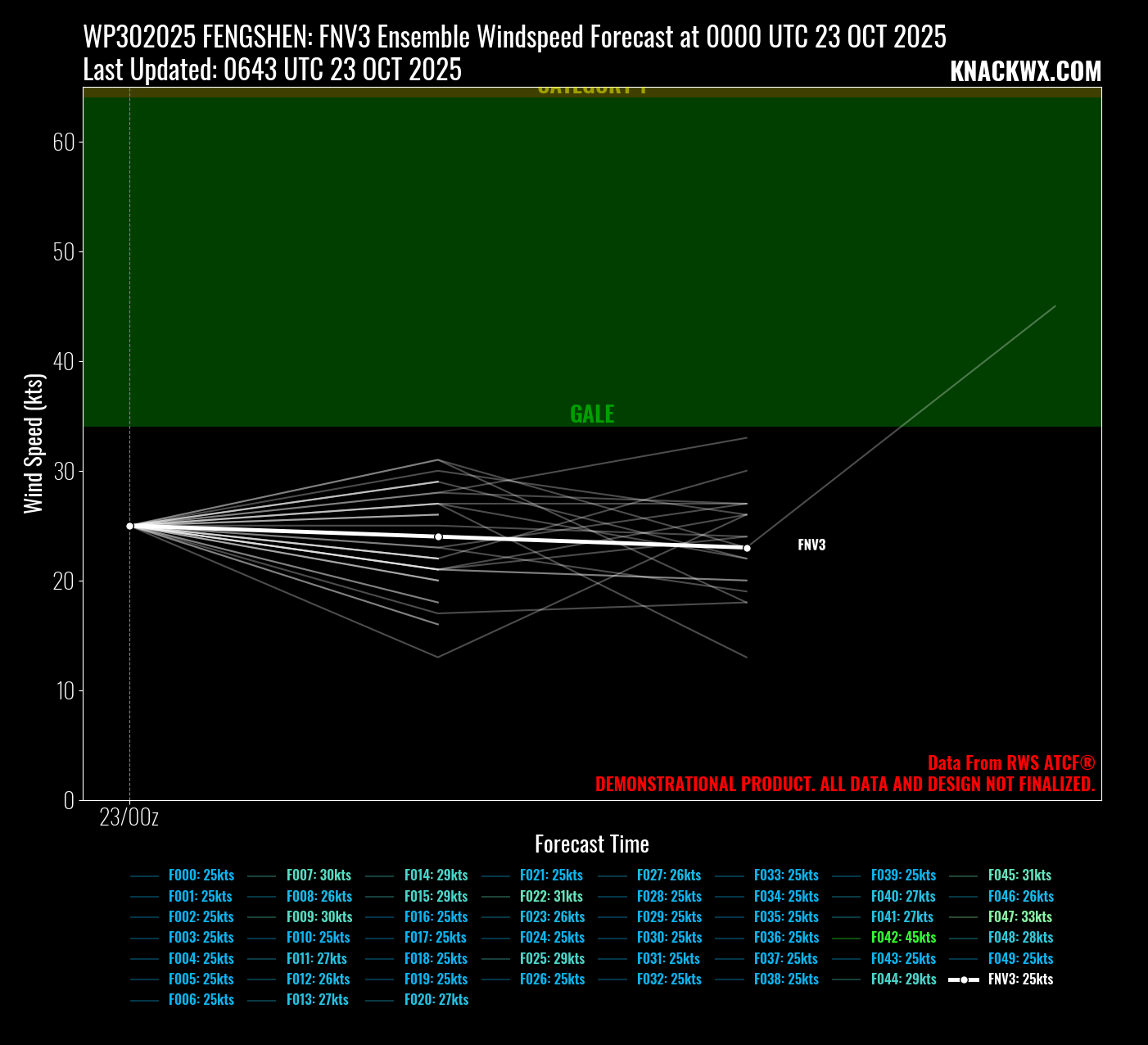Select the F042: 45kts legend entry
1148x1045 pixels.
click(903, 938)
